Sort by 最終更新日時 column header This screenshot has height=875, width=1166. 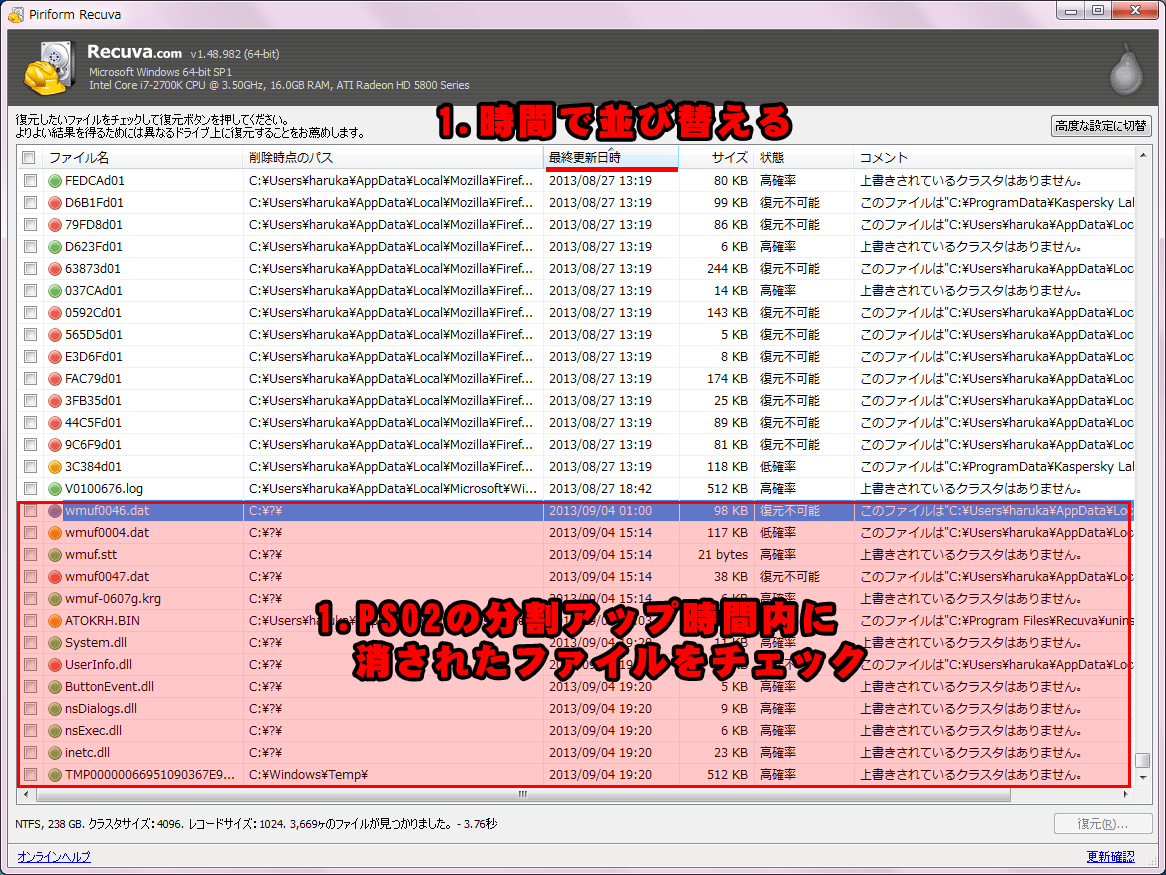click(x=611, y=158)
